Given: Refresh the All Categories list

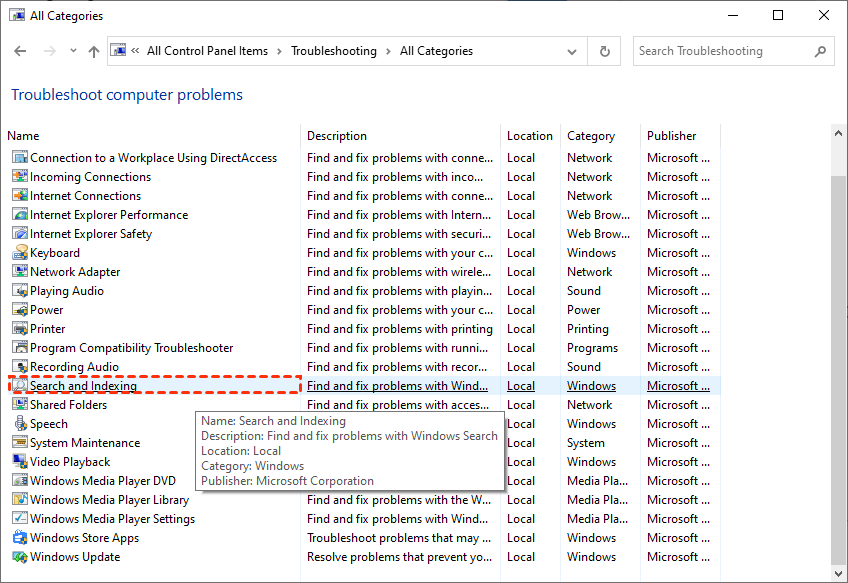Looking at the screenshot, I should (x=604, y=51).
